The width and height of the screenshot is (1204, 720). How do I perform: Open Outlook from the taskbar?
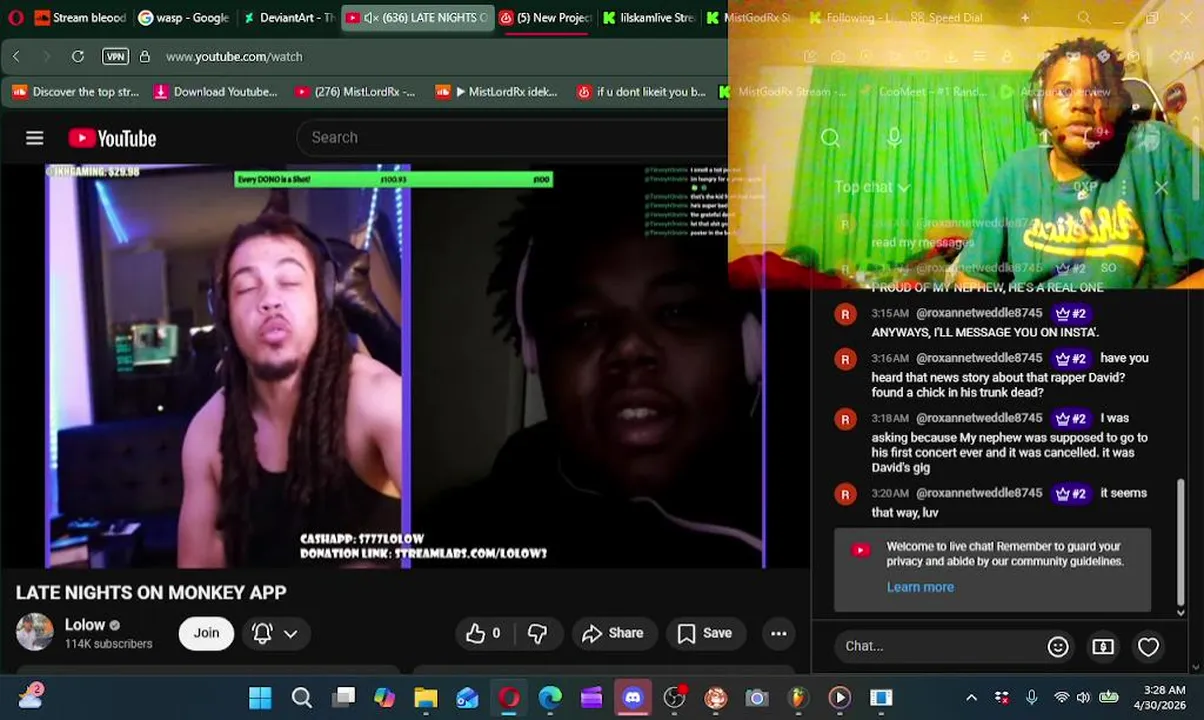coord(467,698)
